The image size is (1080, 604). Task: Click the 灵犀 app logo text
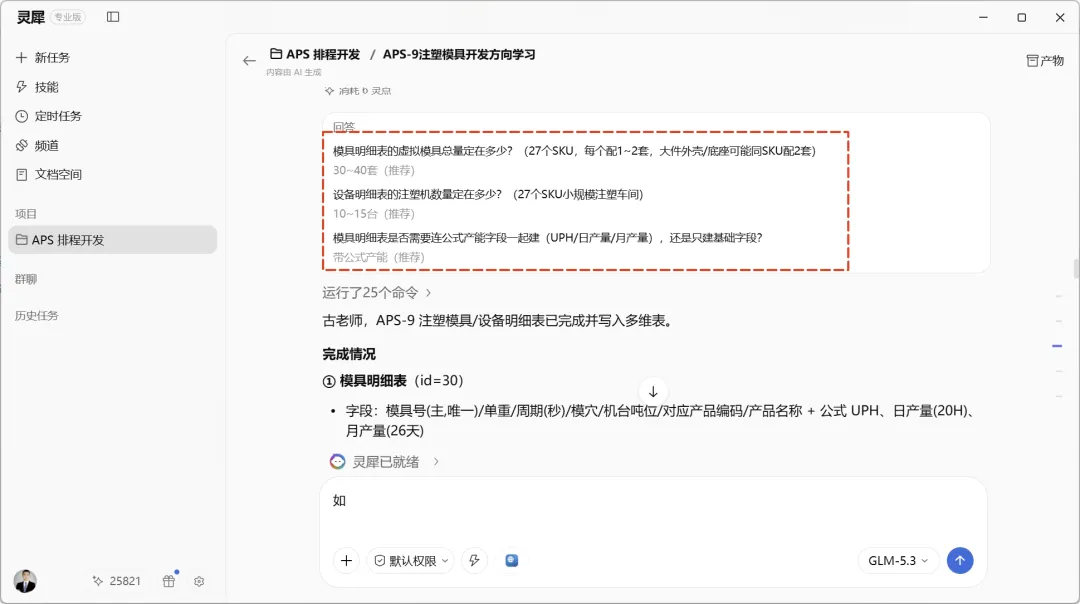point(30,17)
